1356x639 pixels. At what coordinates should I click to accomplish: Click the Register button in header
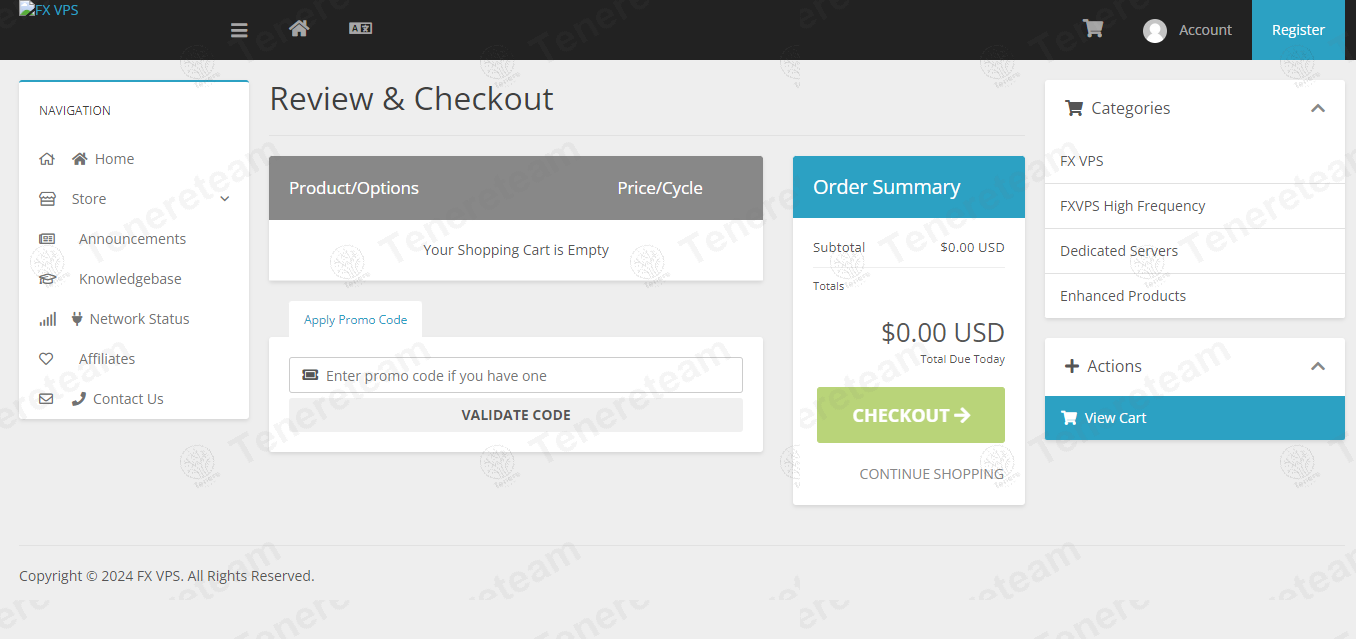(1298, 30)
